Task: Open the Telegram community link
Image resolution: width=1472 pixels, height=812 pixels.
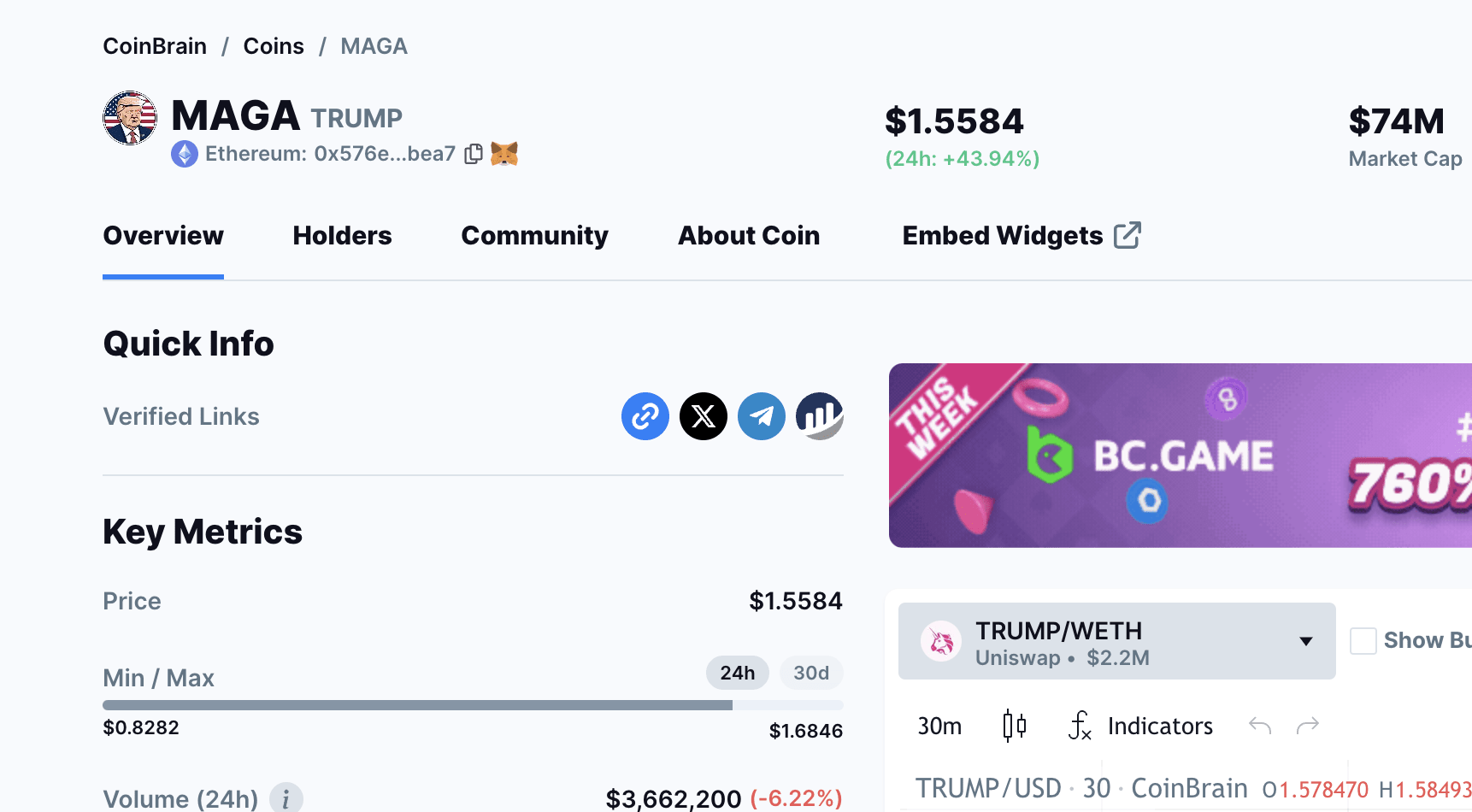Action: point(762,416)
